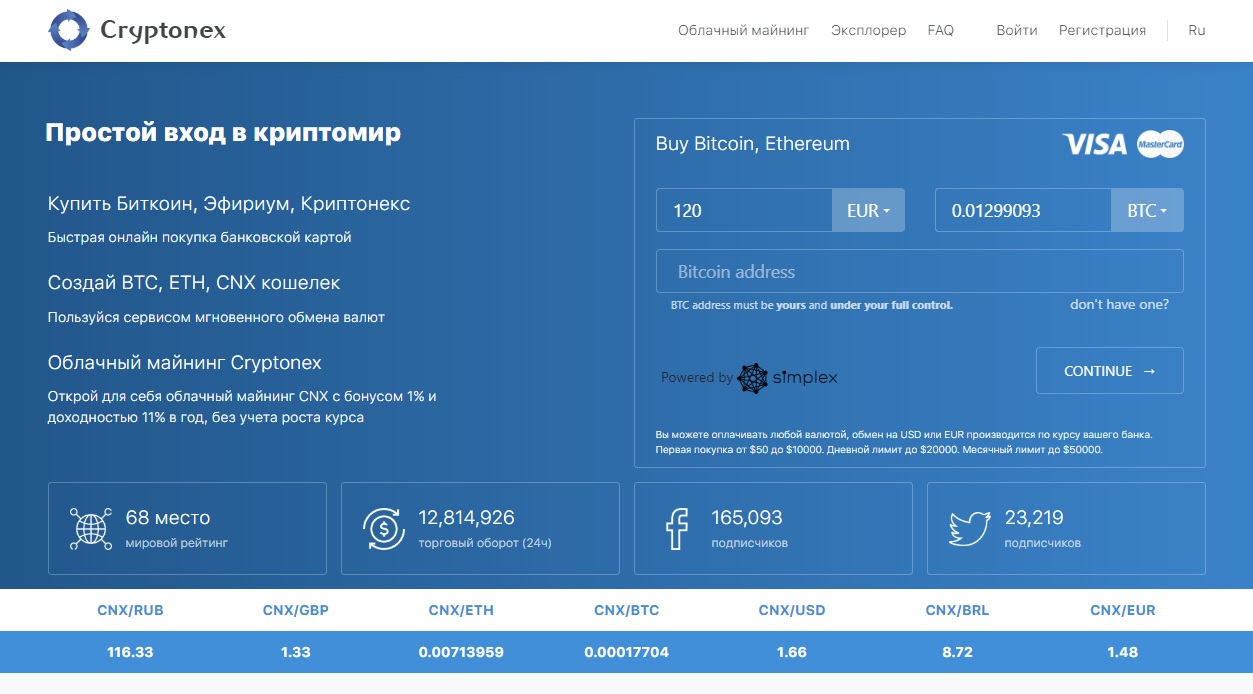Click the Visa card logo
Image resolution: width=1253 pixels, height=694 pixels.
(x=1094, y=144)
